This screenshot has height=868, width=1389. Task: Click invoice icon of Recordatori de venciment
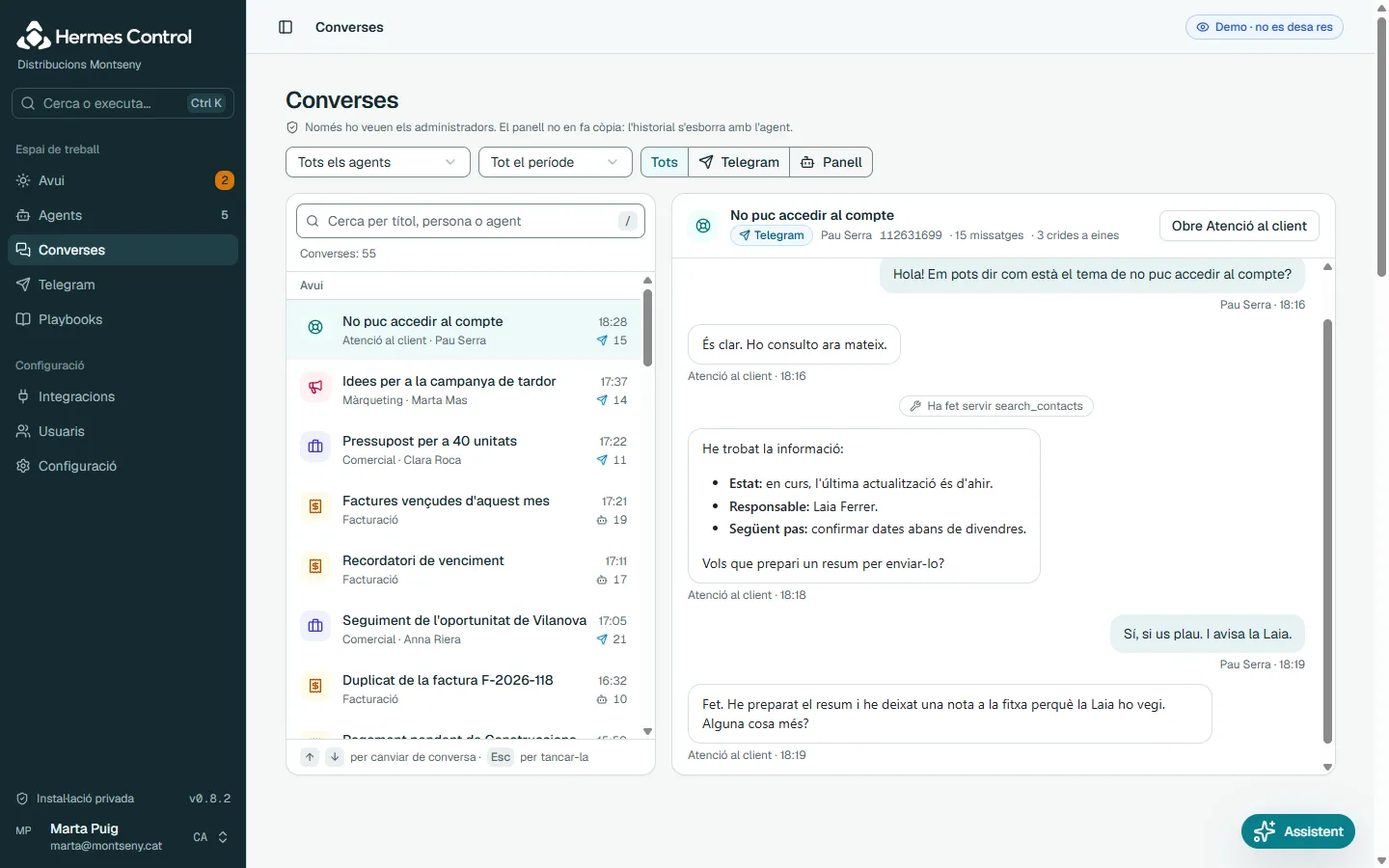(x=315, y=566)
